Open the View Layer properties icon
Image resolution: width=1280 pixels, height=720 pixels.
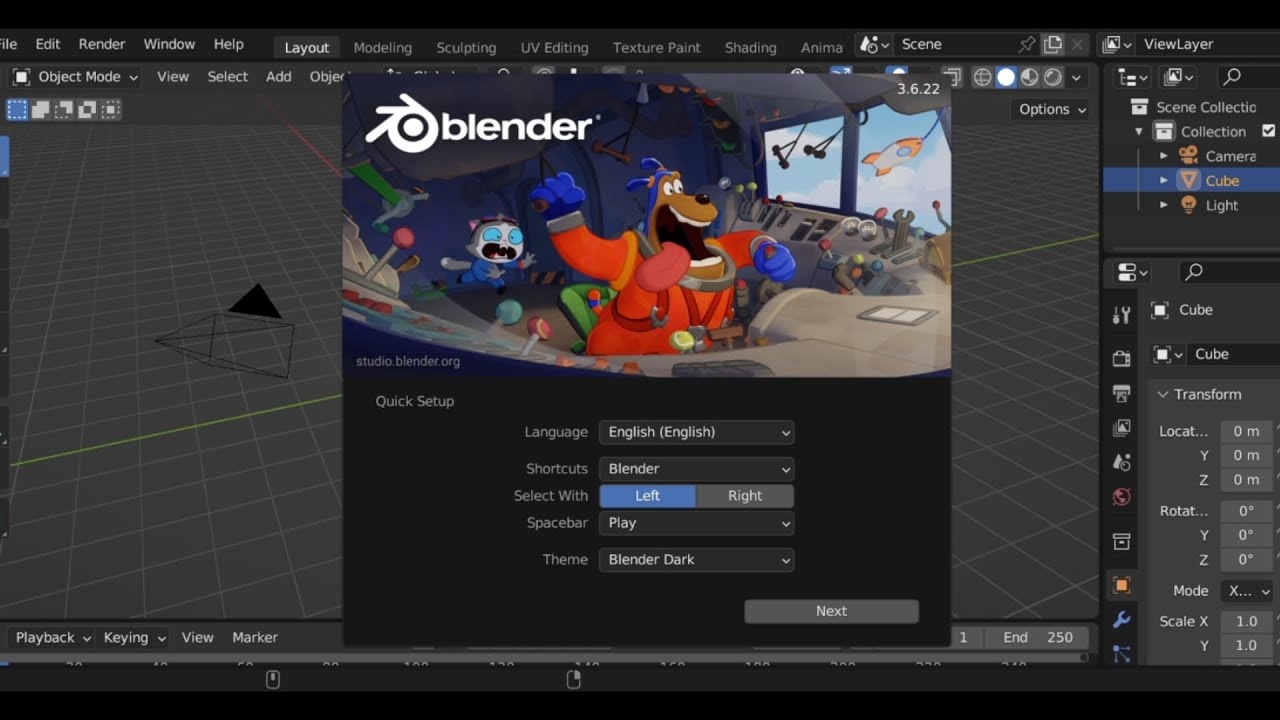(1121, 428)
